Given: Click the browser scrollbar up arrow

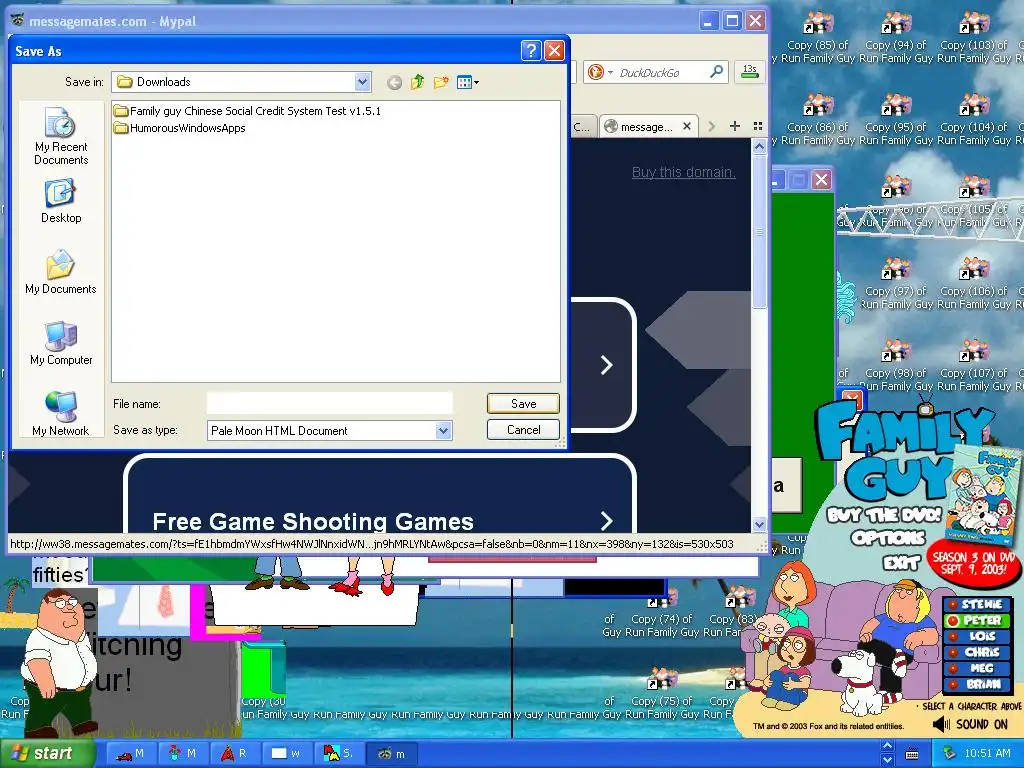Looking at the screenshot, I should (x=759, y=147).
